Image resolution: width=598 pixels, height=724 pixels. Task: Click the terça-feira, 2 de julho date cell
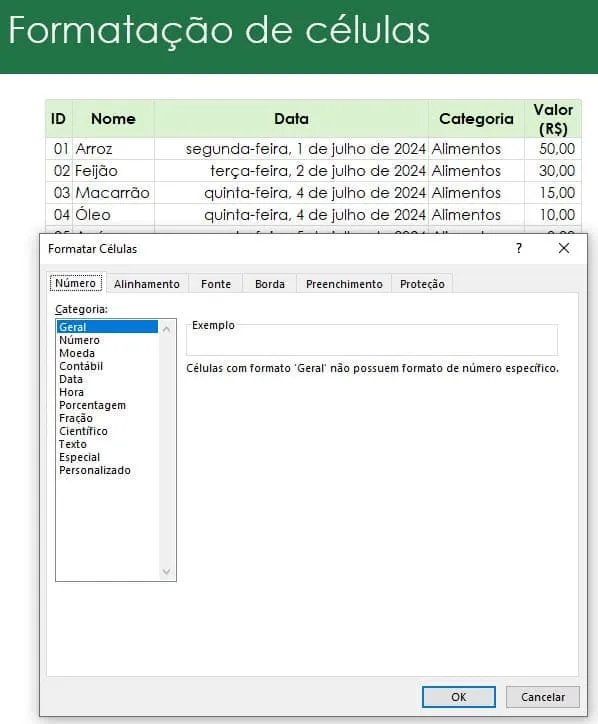(x=291, y=171)
